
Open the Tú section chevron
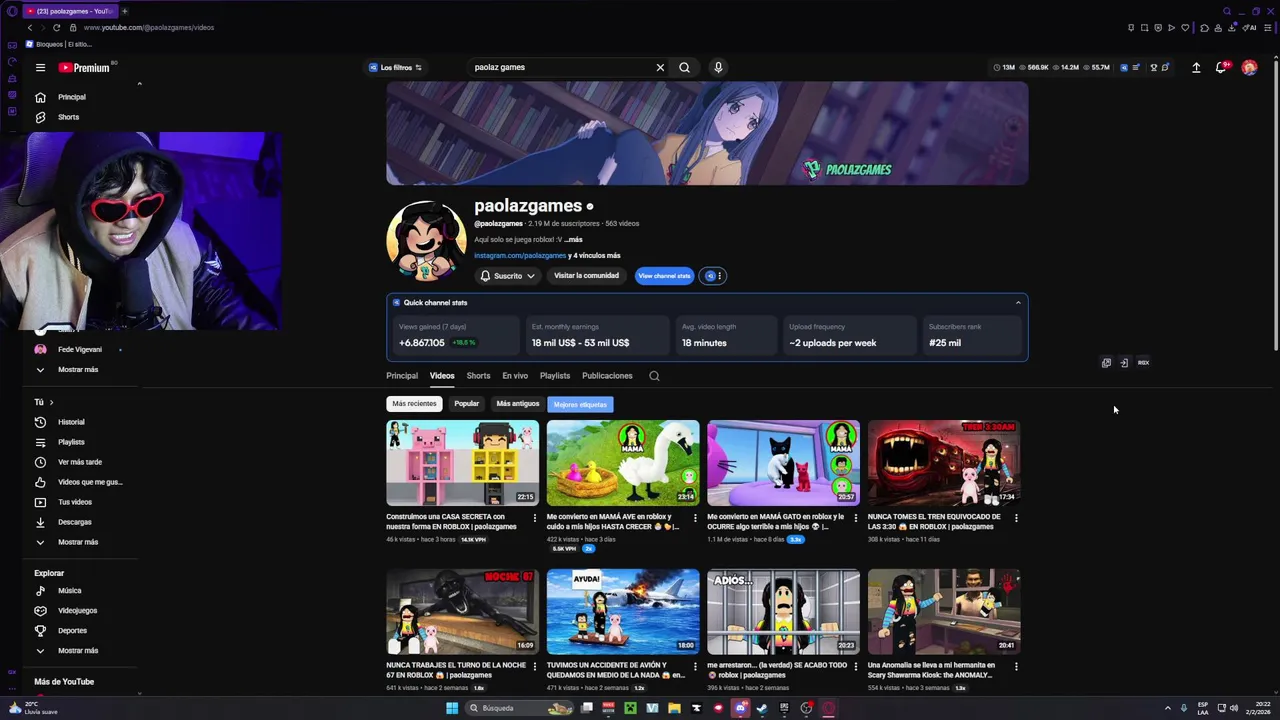tap(51, 402)
